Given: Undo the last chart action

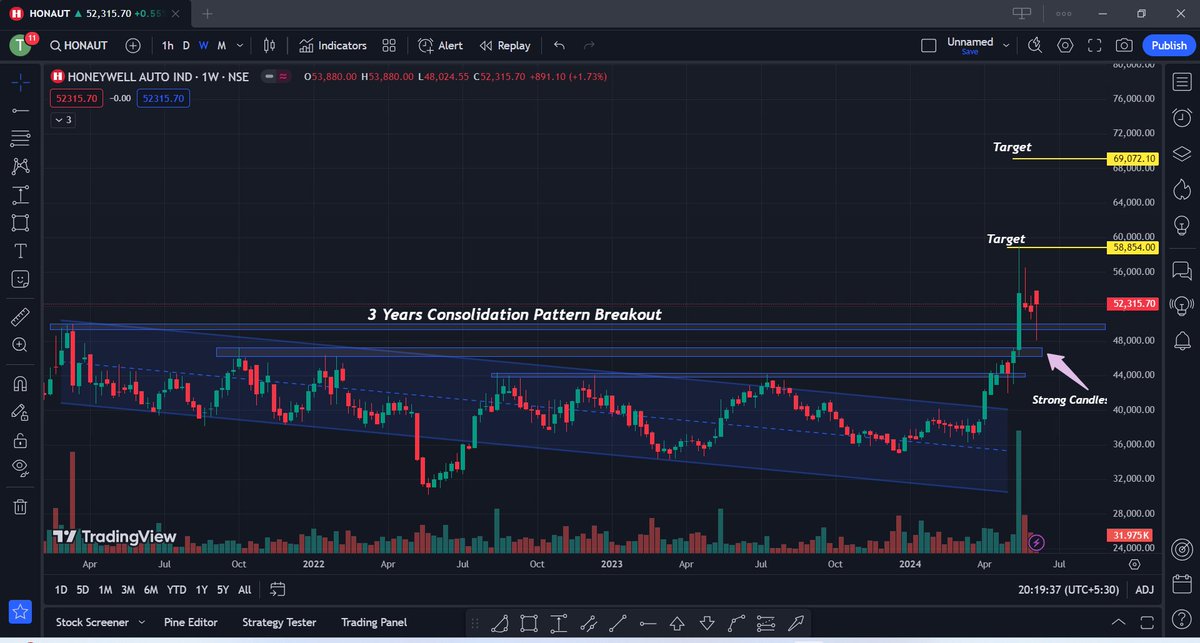Looking at the screenshot, I should tap(559, 45).
